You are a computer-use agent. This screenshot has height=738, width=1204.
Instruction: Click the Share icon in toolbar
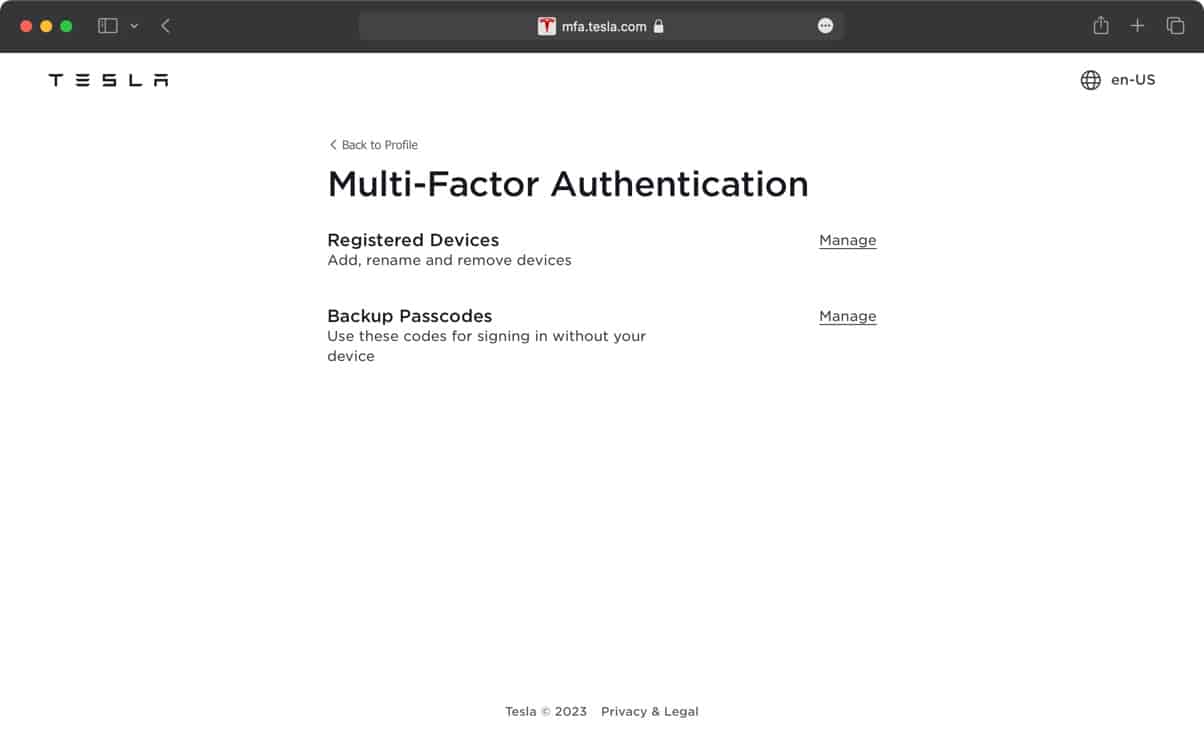pos(1101,26)
